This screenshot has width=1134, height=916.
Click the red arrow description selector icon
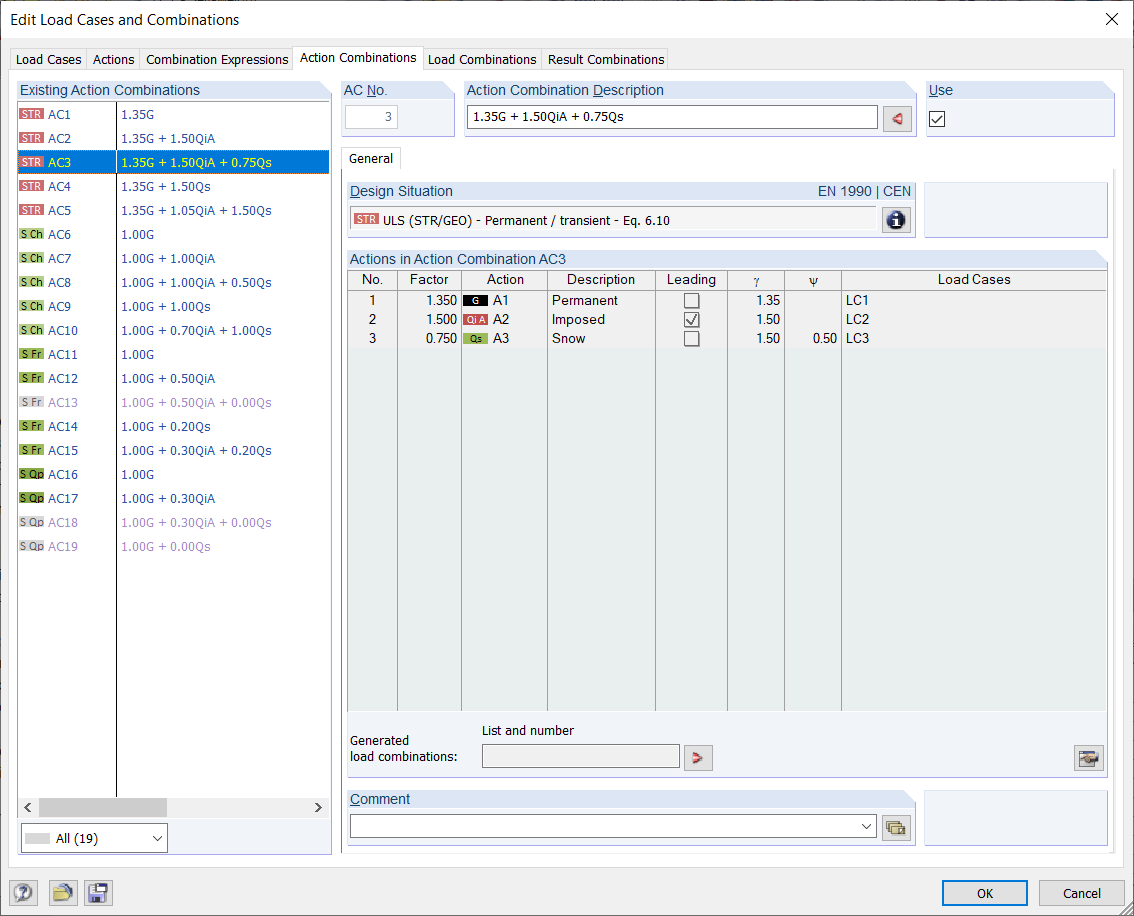click(x=897, y=119)
